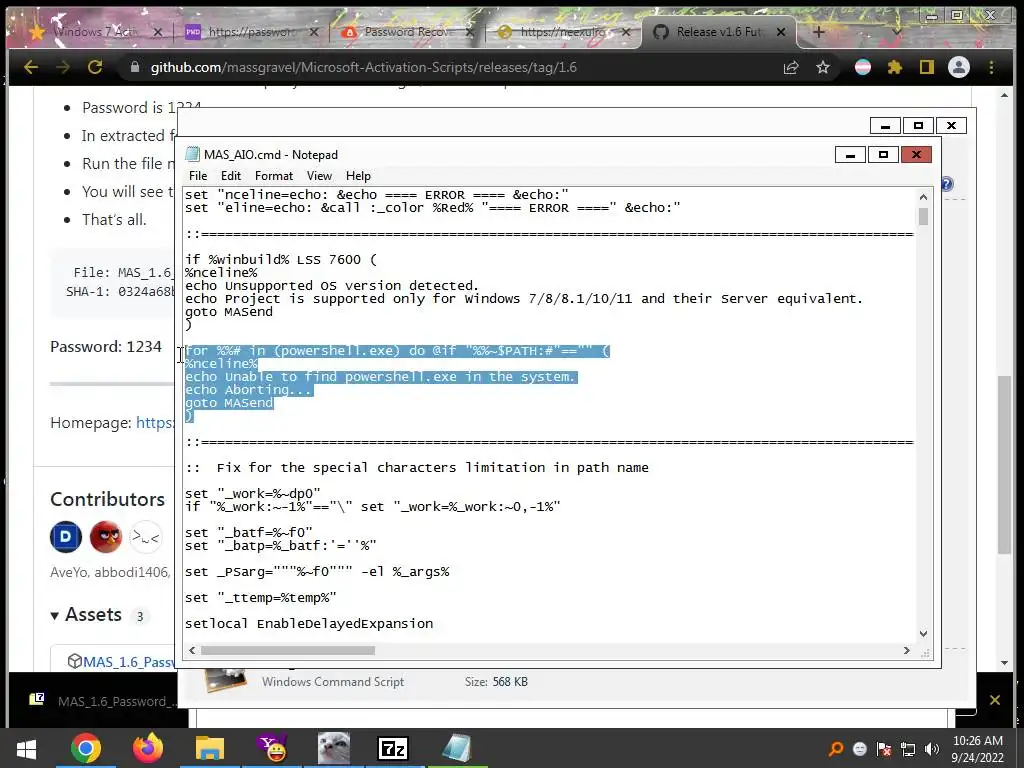Share this page icon

click(x=791, y=67)
